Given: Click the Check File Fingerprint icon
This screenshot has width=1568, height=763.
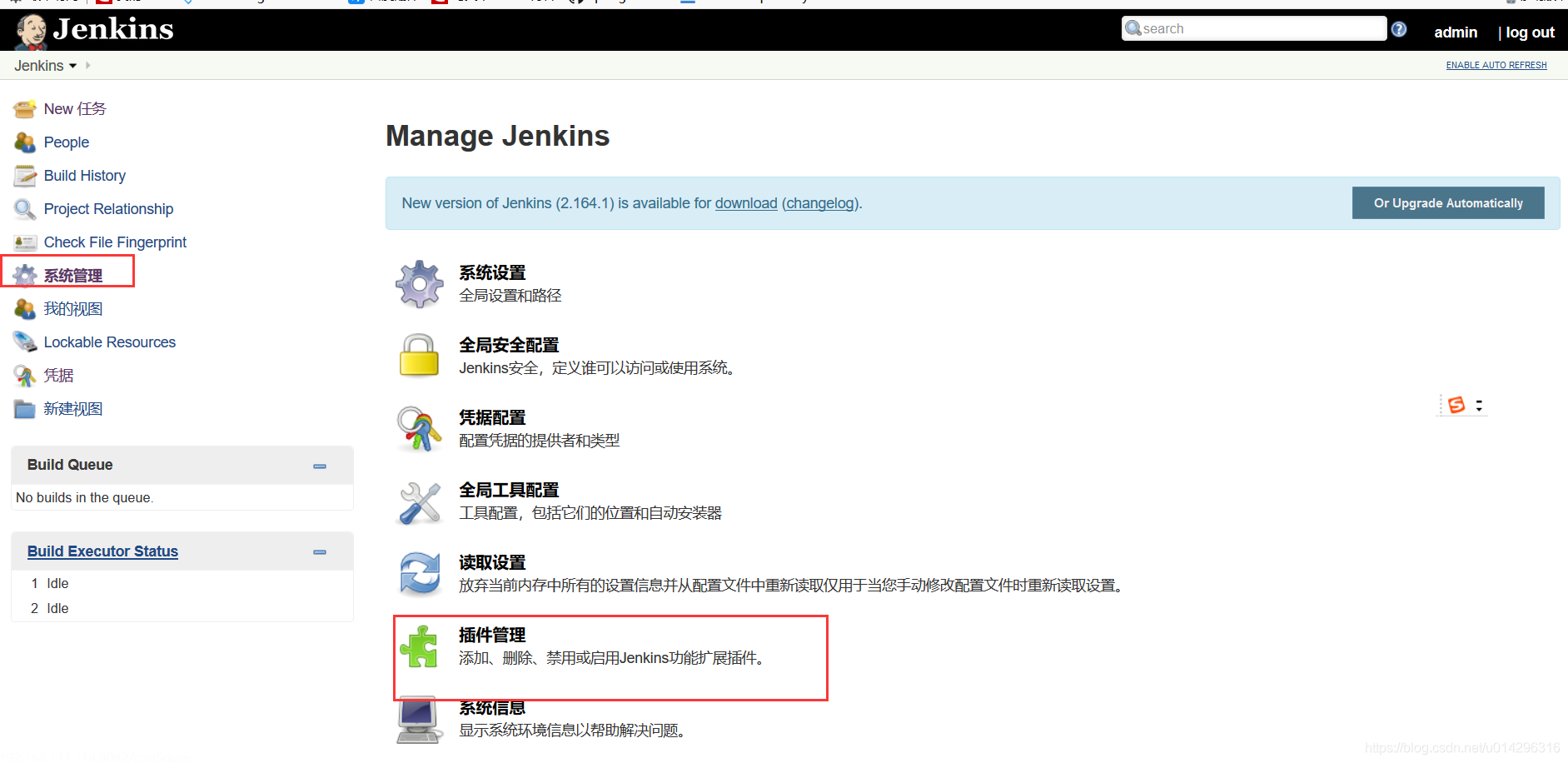Looking at the screenshot, I should pyautogui.click(x=25, y=242).
